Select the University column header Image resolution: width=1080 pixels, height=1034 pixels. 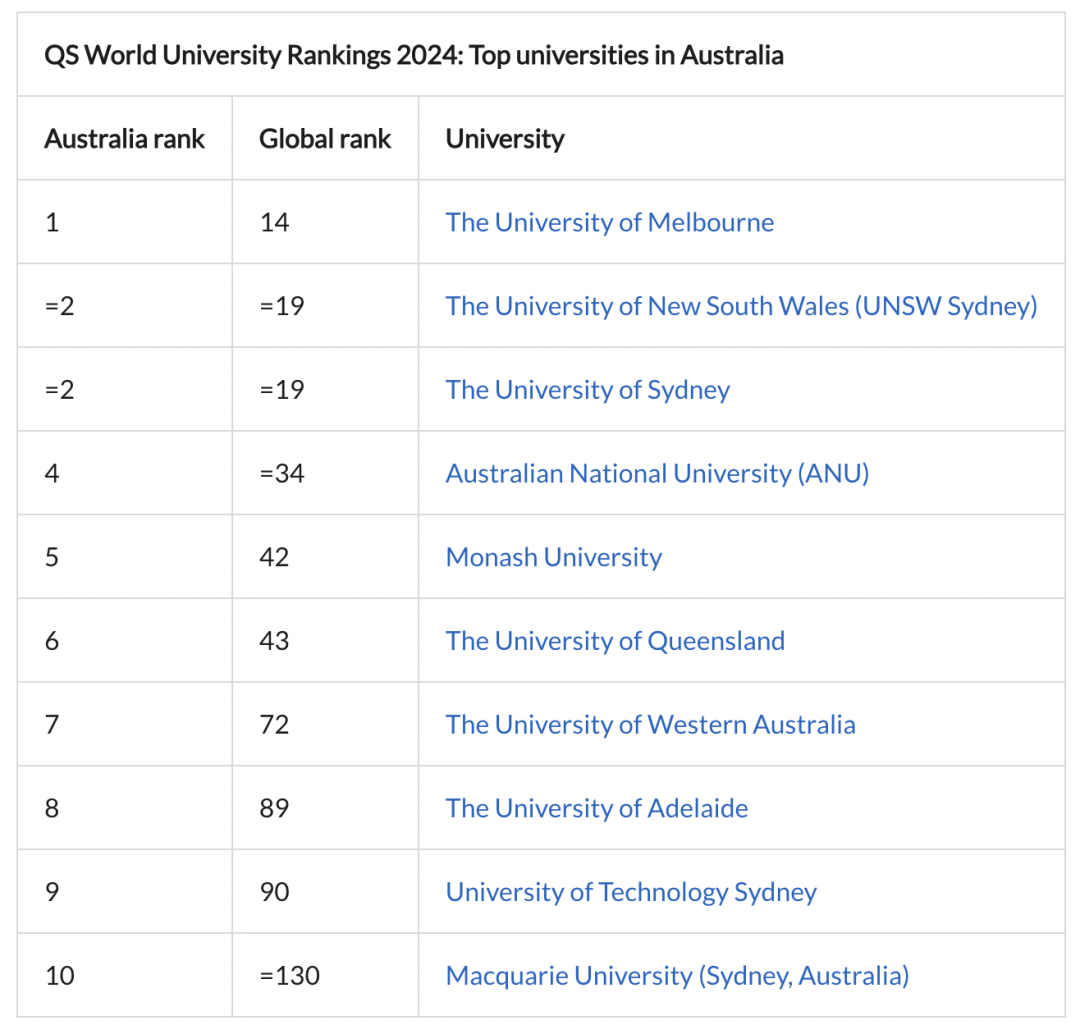click(x=505, y=139)
